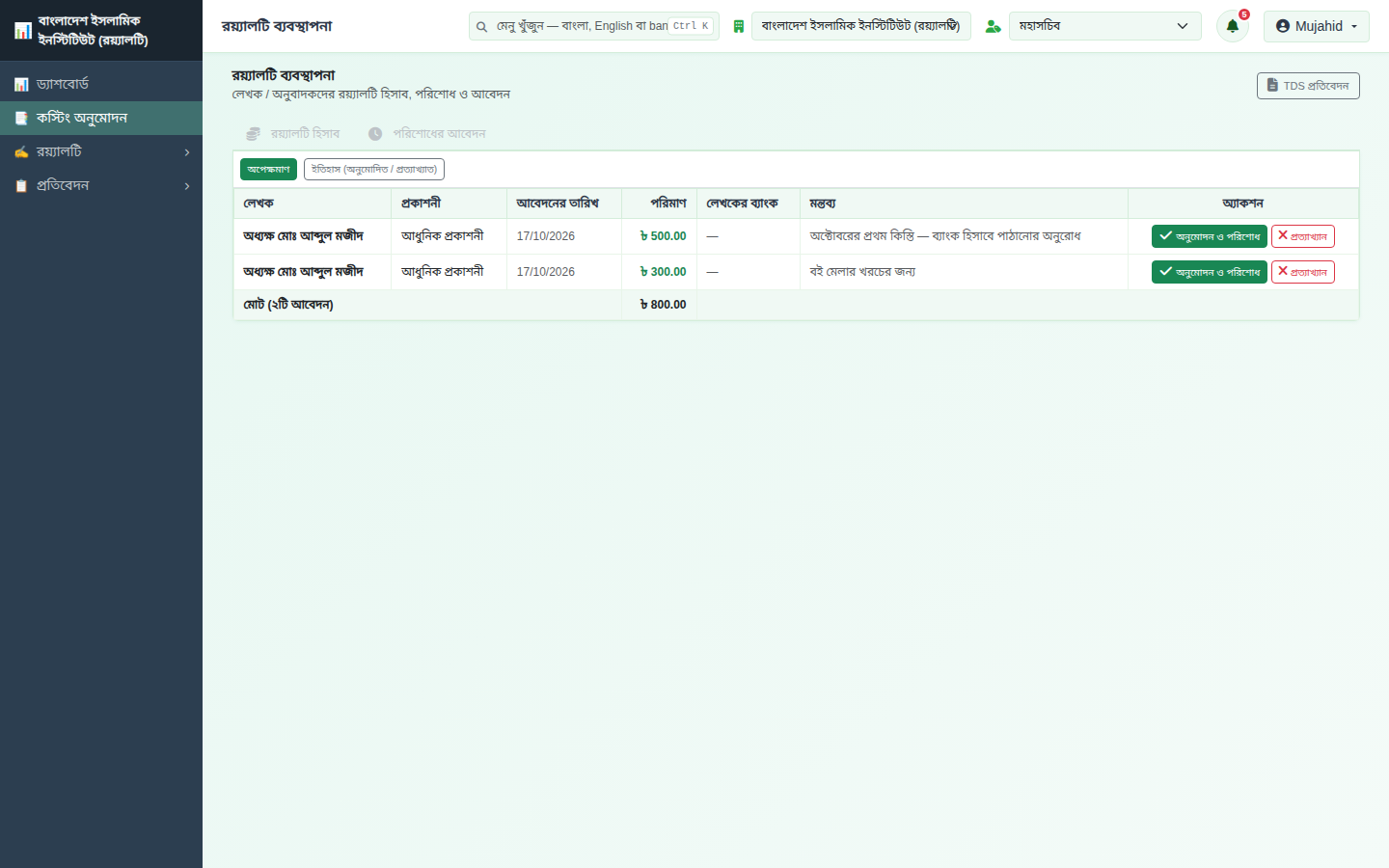Select the অপেক্ষমাণ filter tab
This screenshot has height=868, width=1389.
(x=268, y=170)
